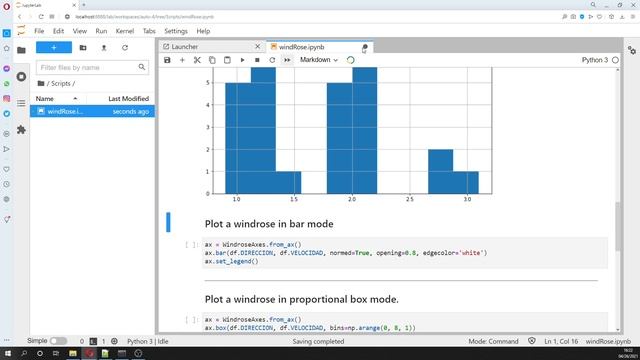
Task: Click the JupyterLab logo icon
Action: pyautogui.click(x=21, y=31)
